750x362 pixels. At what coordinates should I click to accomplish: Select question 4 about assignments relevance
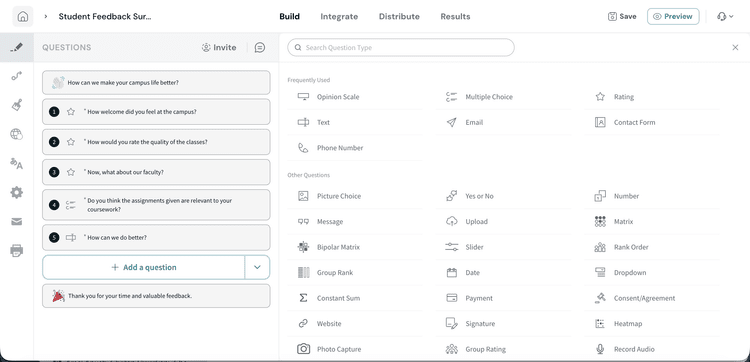coord(156,205)
